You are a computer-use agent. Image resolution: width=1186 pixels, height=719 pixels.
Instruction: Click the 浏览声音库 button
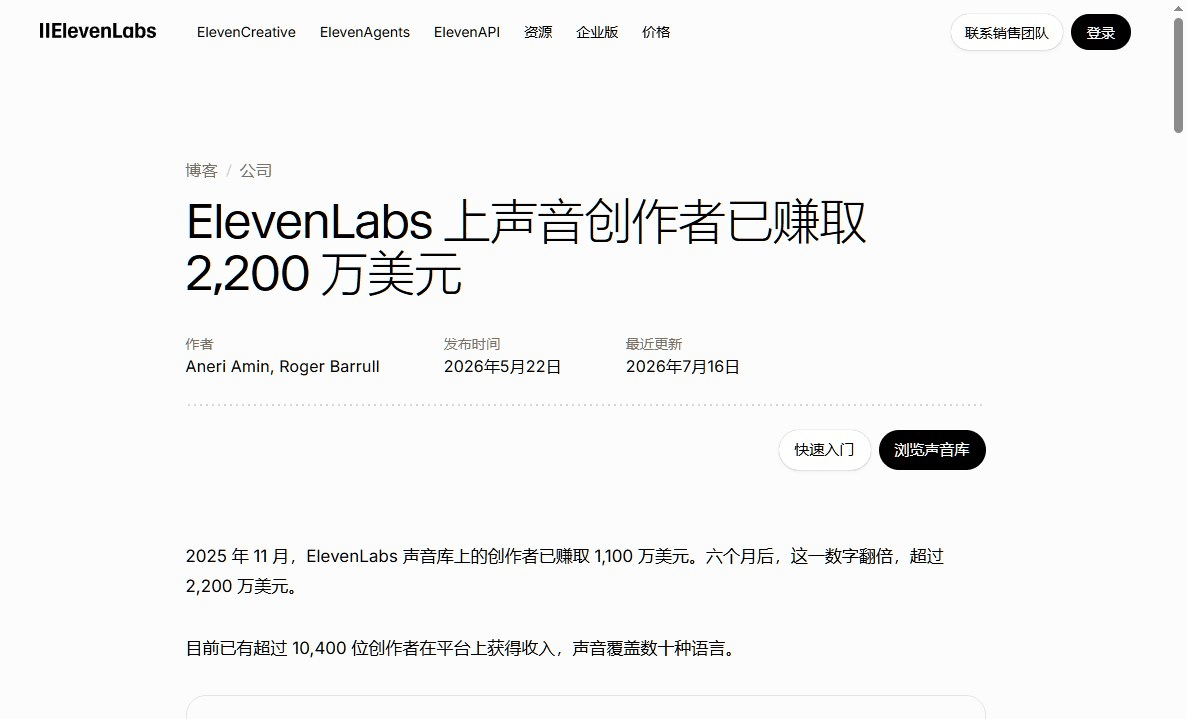932,450
